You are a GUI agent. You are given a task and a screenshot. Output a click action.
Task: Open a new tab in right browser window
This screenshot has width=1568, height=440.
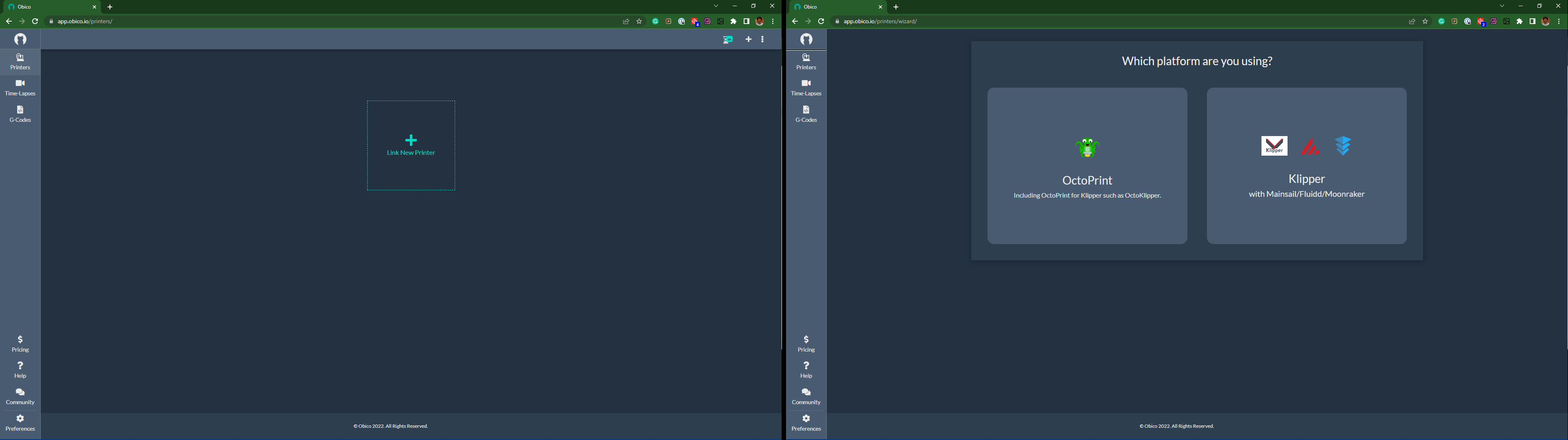pyautogui.click(x=896, y=7)
